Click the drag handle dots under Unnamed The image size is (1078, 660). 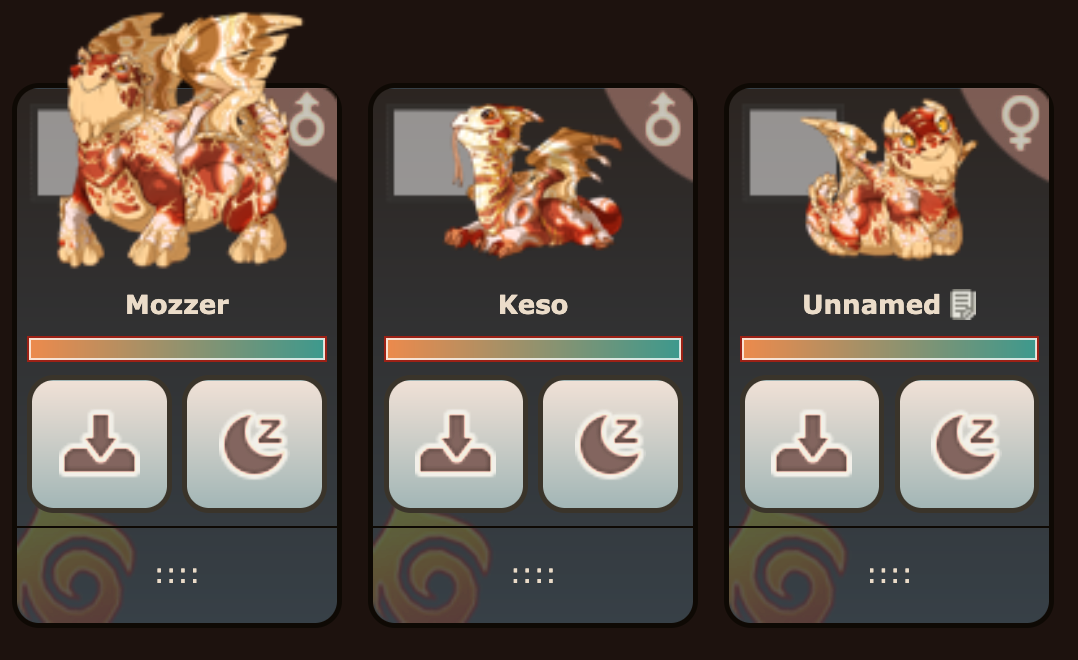click(x=890, y=575)
